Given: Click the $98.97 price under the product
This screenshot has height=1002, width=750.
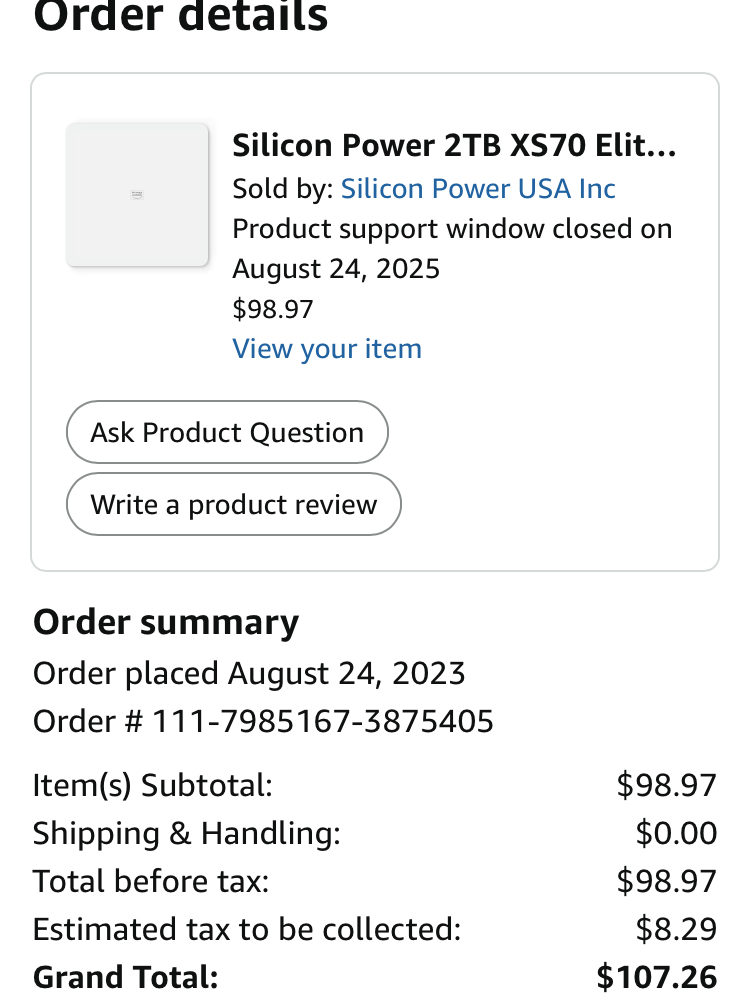Looking at the screenshot, I should tap(273, 309).
